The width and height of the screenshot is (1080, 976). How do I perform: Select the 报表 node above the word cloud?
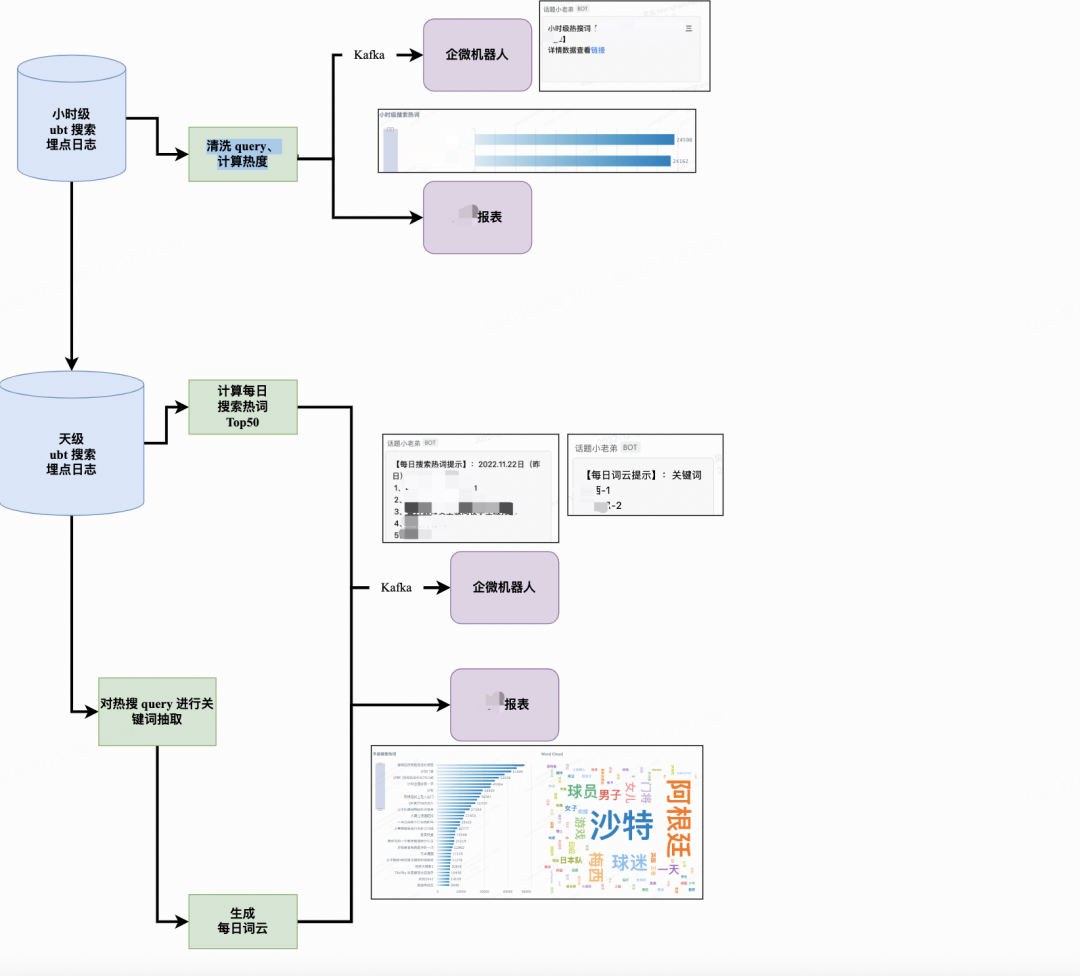pyautogui.click(x=504, y=705)
